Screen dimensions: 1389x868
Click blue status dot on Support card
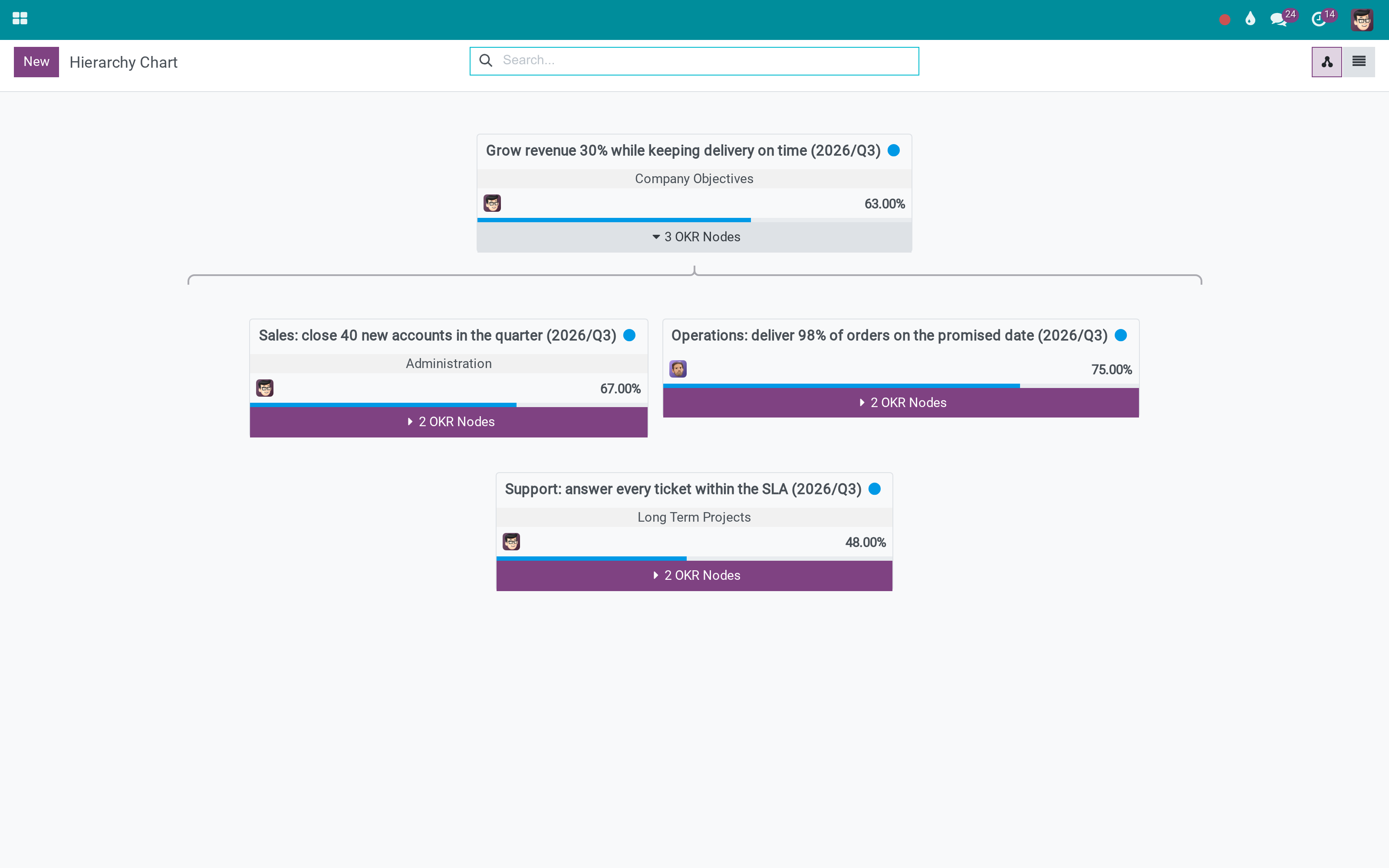[875, 489]
